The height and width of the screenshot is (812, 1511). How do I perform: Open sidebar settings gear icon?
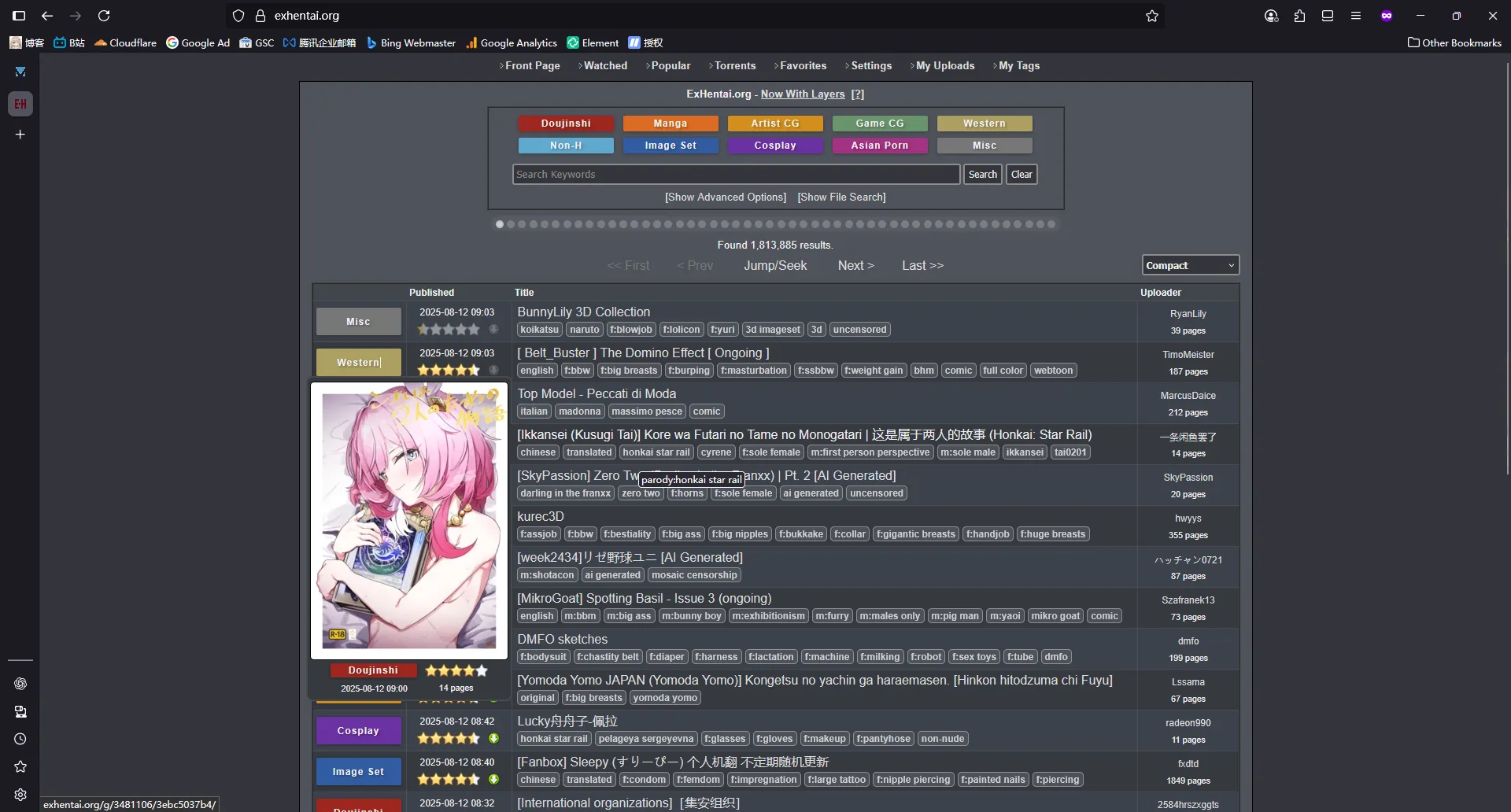20,795
